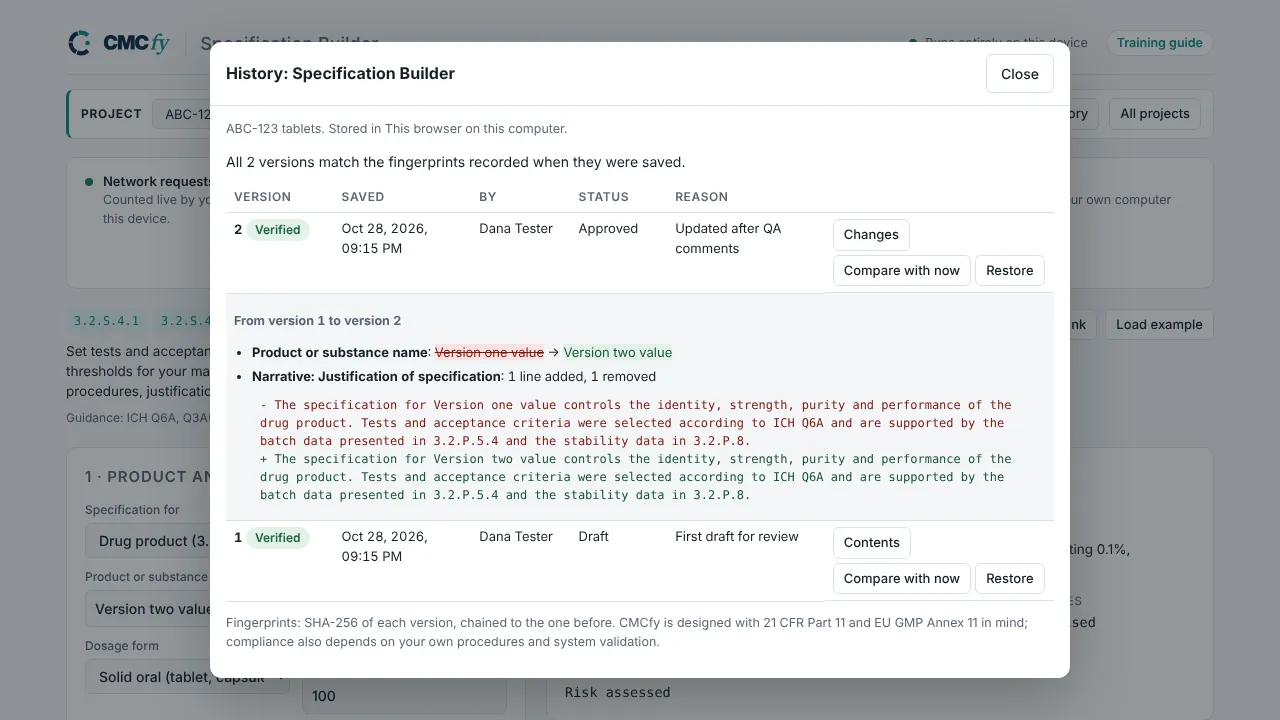Close the History dialog
The width and height of the screenshot is (1280, 720).
(1019, 74)
